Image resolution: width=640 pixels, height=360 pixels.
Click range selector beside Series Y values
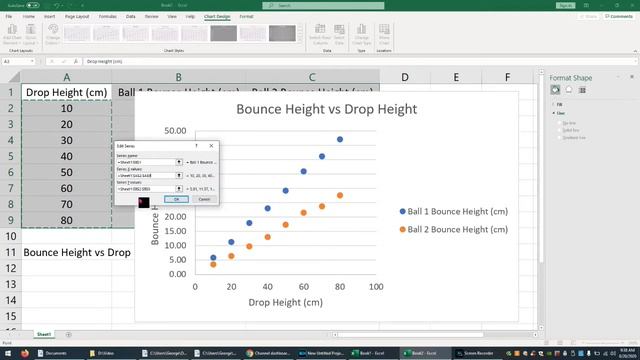[179, 189]
